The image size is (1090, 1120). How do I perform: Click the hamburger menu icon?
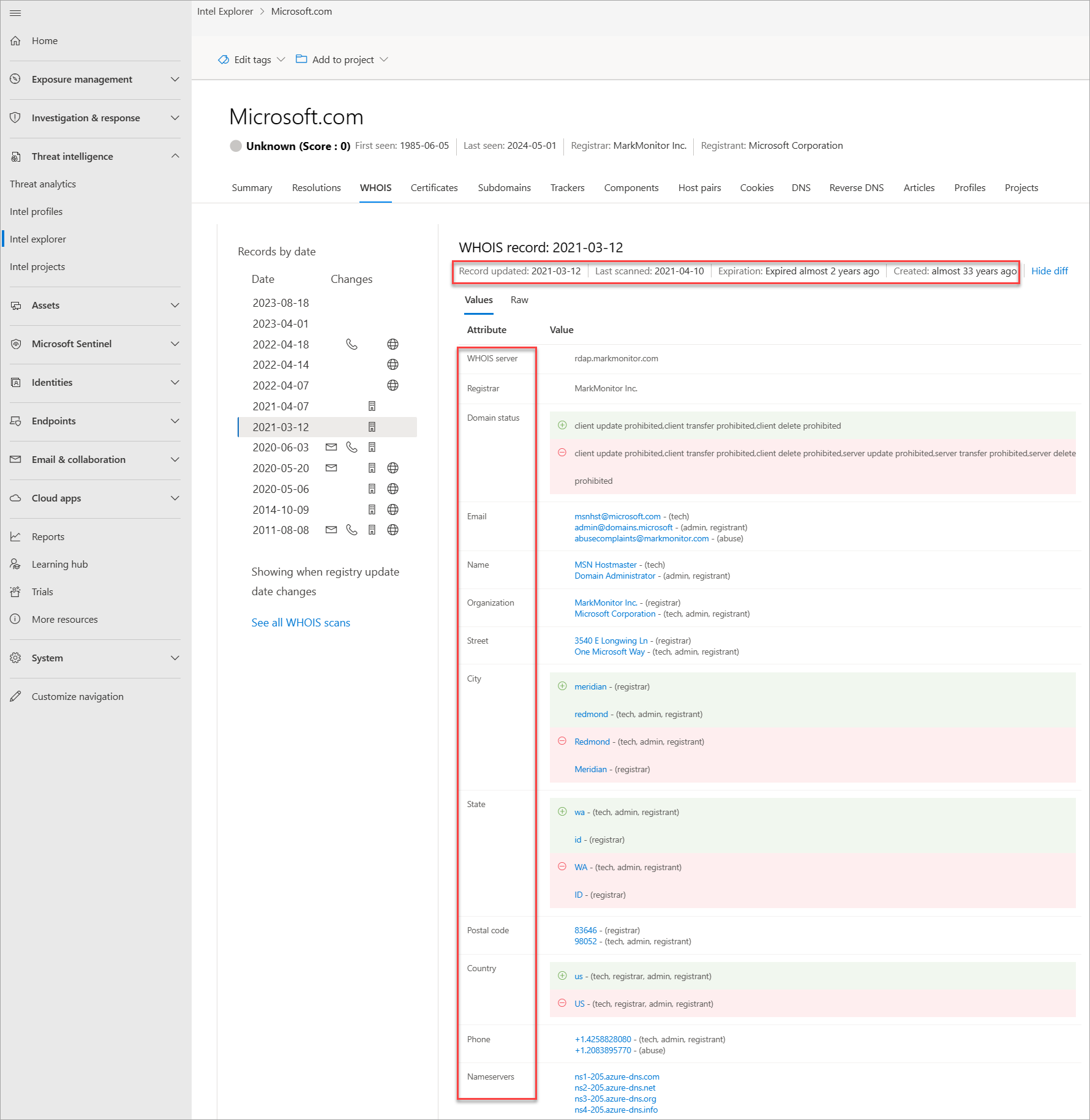coord(15,13)
